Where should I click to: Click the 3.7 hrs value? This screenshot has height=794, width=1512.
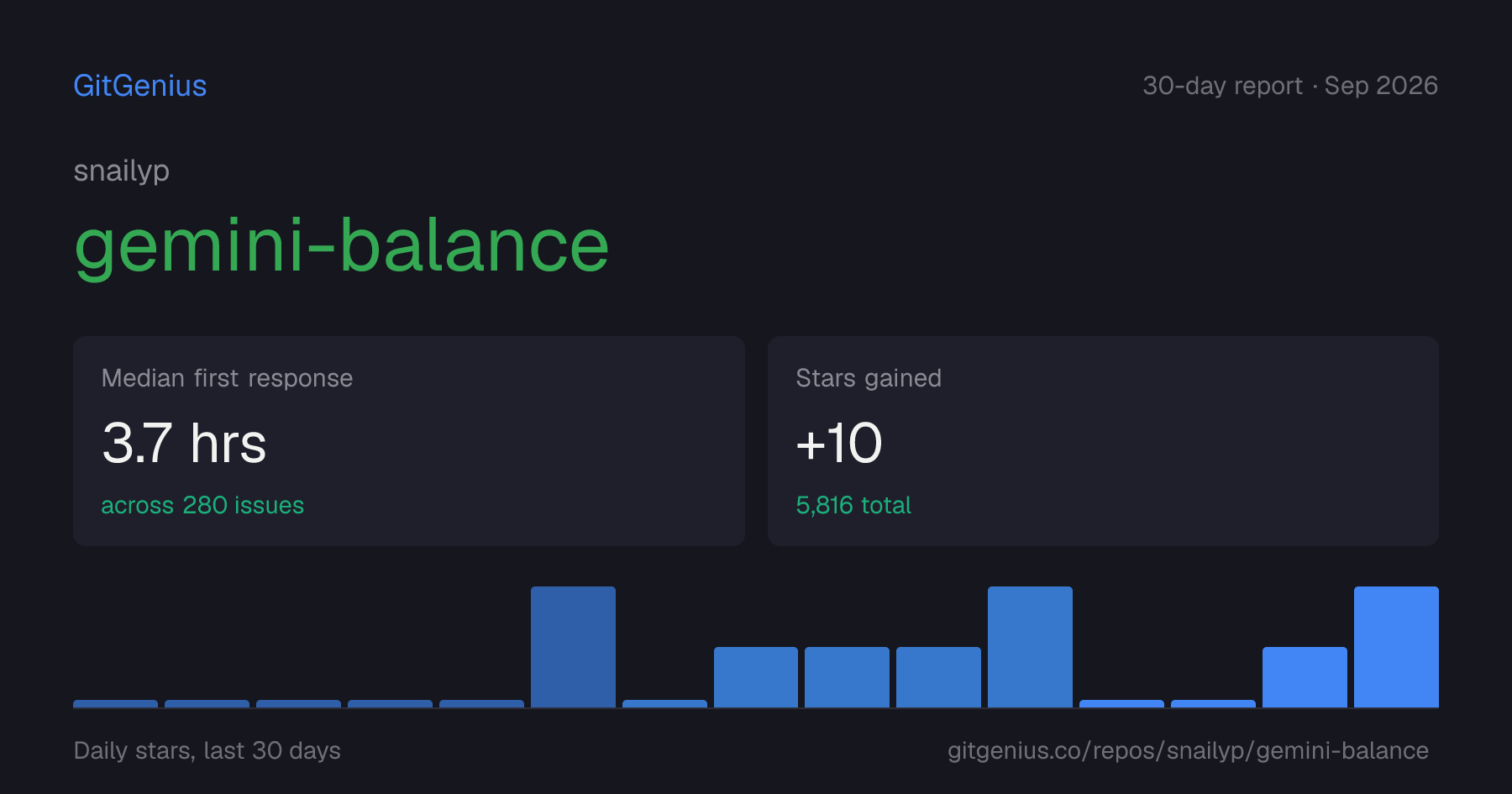pyautogui.click(x=184, y=443)
